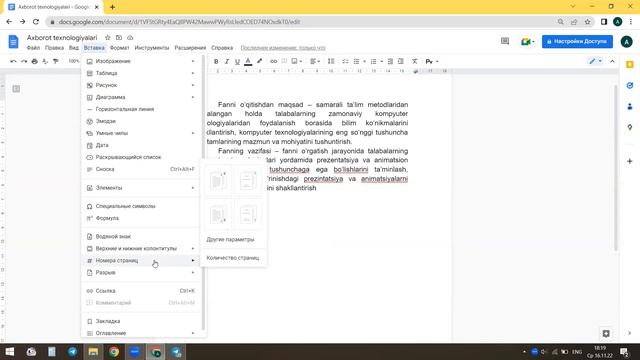Viewport: 640px width, 360px height.
Task: Click redo icon in toolbar
Action: [24, 61]
